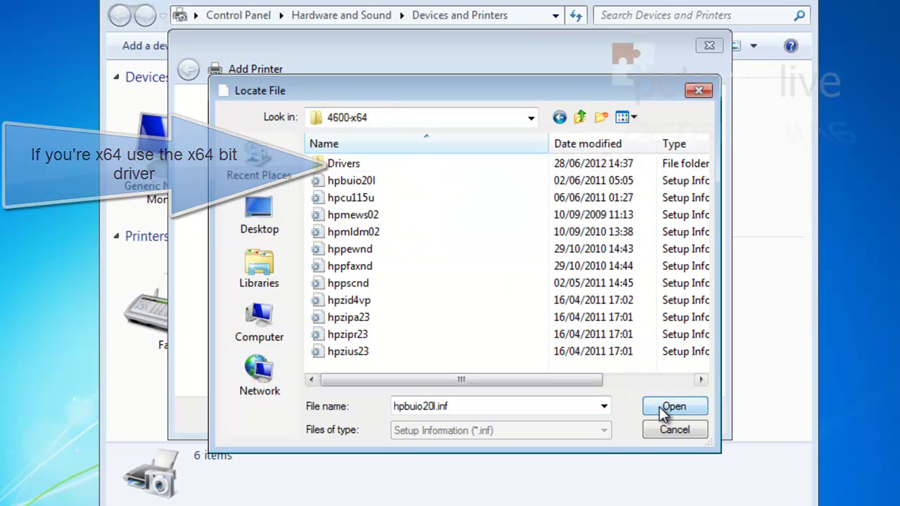This screenshot has width=900, height=506.
Task: Click the Explorer back navigation button
Action: pyautogui.click(x=120, y=15)
